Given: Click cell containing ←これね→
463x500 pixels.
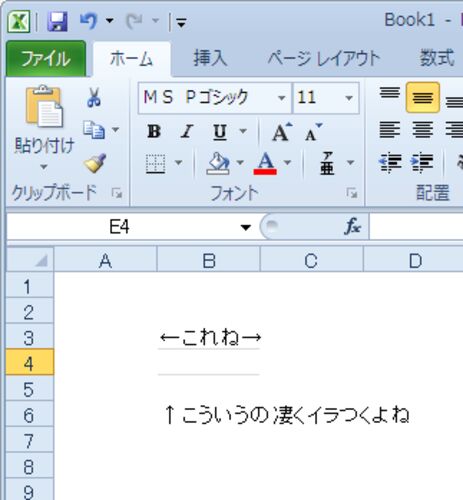Looking at the screenshot, I should coord(209,337).
